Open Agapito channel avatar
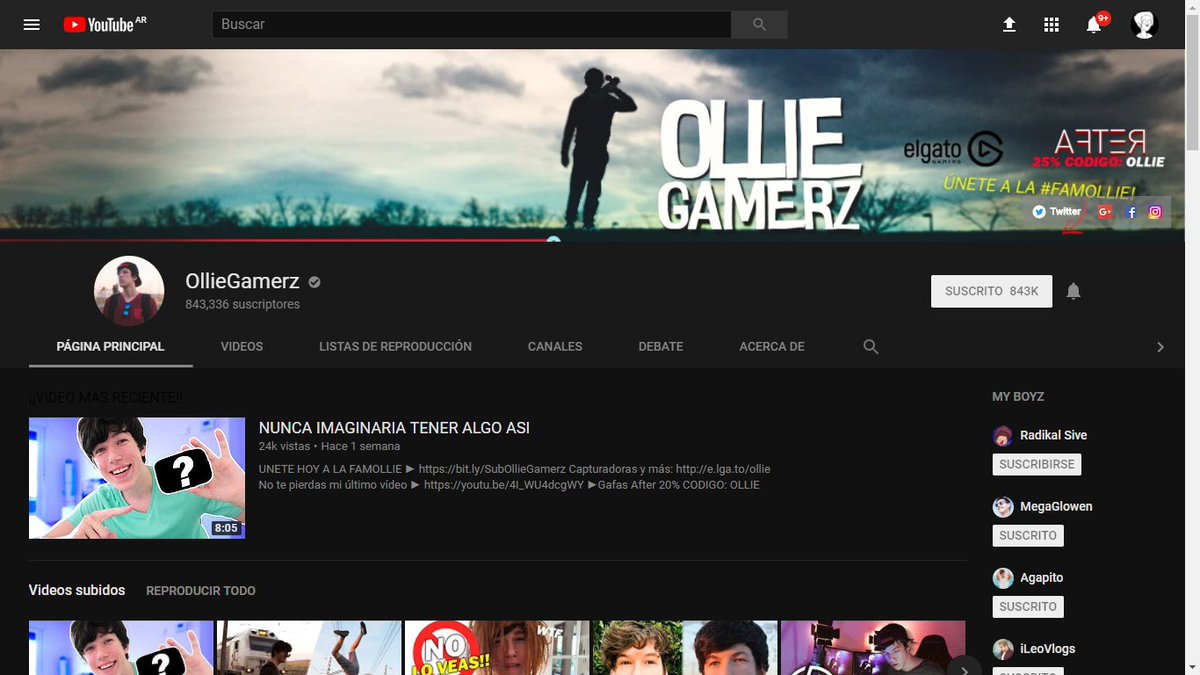Image resolution: width=1200 pixels, height=675 pixels. (x=1003, y=578)
